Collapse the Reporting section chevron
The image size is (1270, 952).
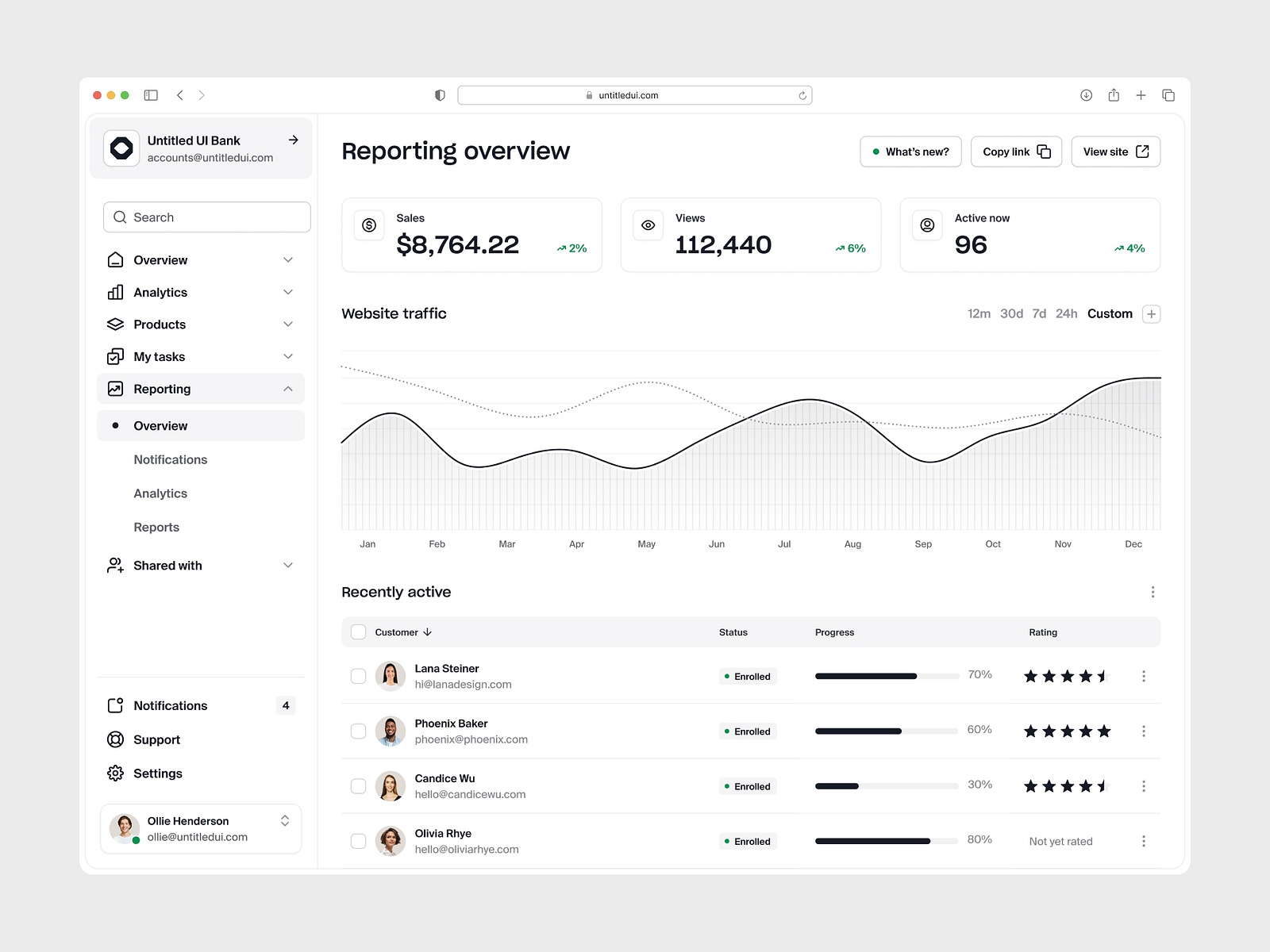pyautogui.click(x=287, y=388)
